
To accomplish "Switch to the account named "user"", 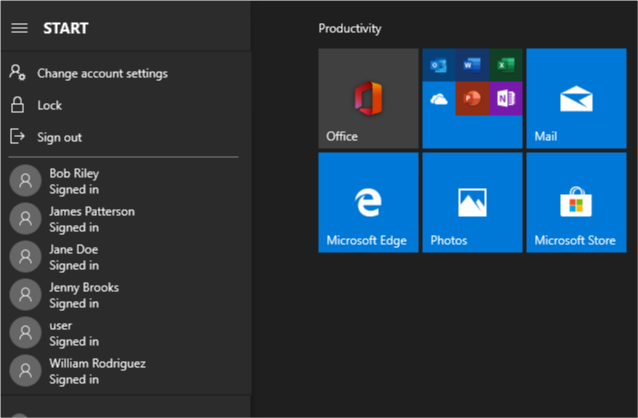I will click(x=126, y=333).
